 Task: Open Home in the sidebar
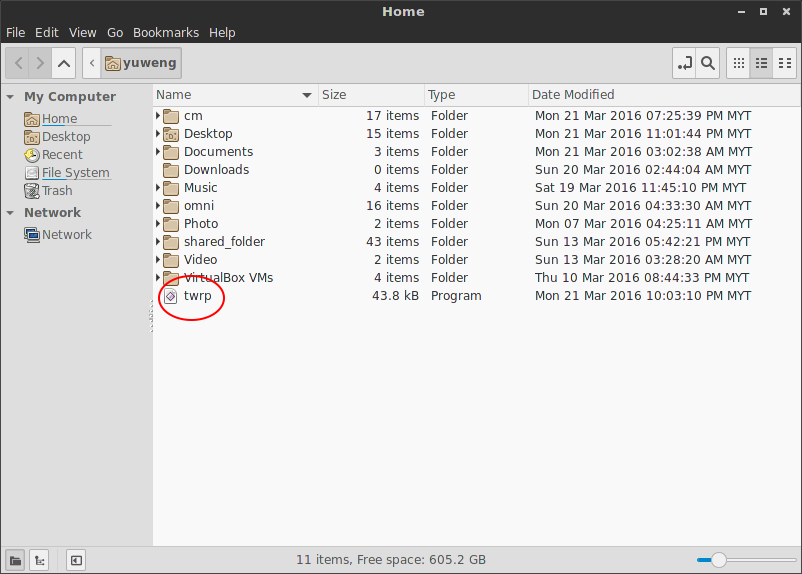(59, 119)
